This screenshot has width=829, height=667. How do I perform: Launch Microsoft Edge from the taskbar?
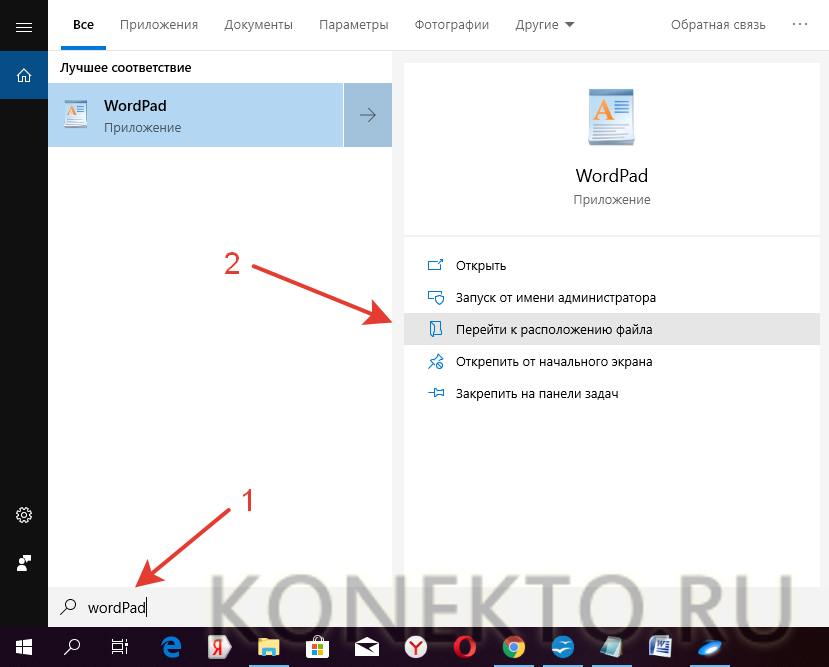point(171,647)
